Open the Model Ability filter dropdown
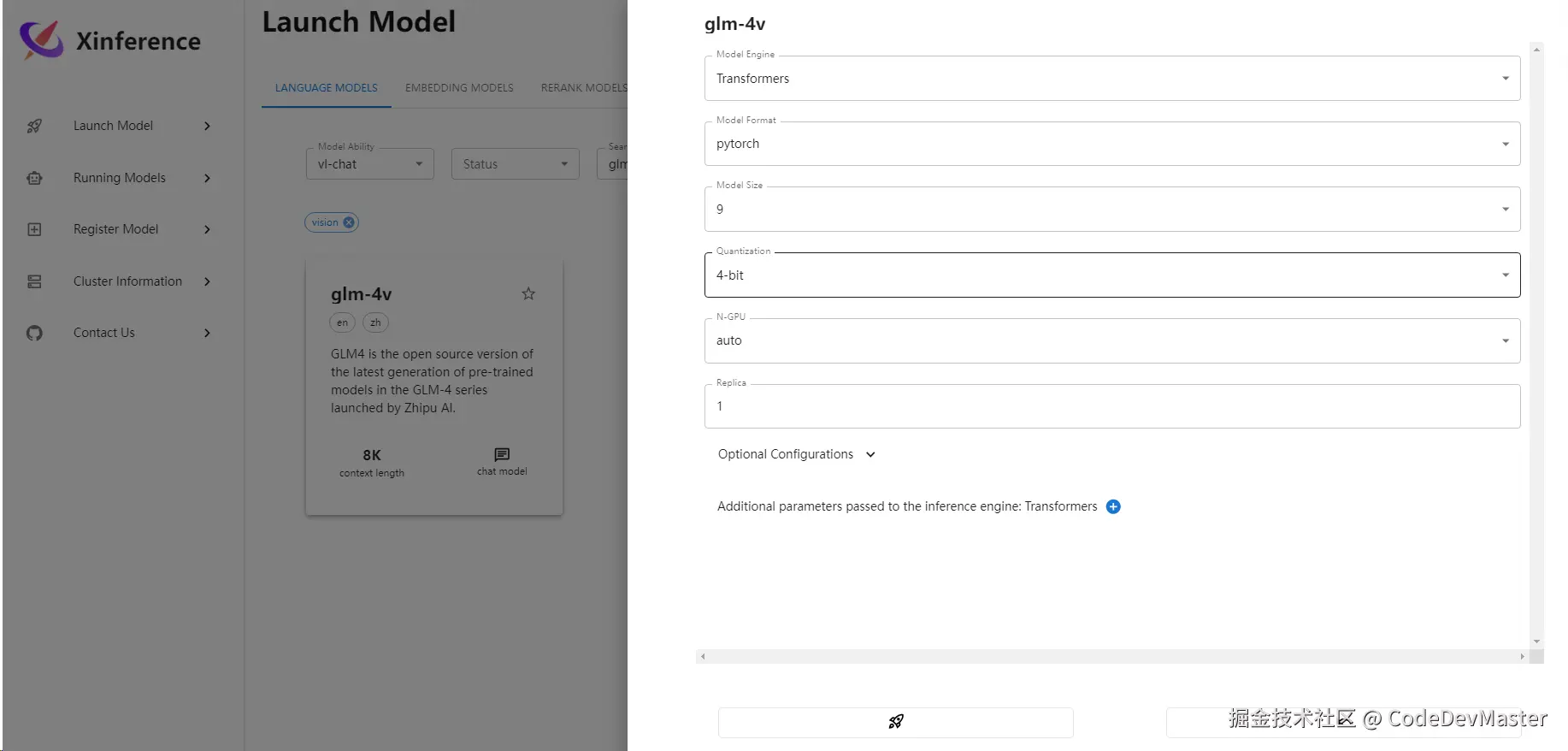Viewport: 1568px width, 751px height. click(x=369, y=164)
